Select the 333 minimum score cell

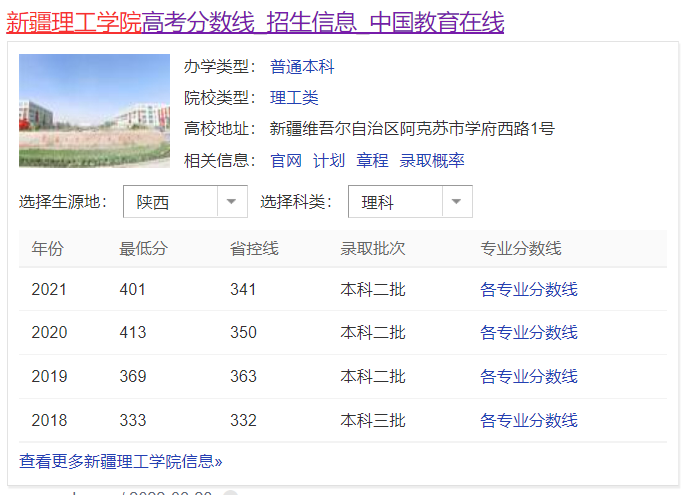[132, 420]
